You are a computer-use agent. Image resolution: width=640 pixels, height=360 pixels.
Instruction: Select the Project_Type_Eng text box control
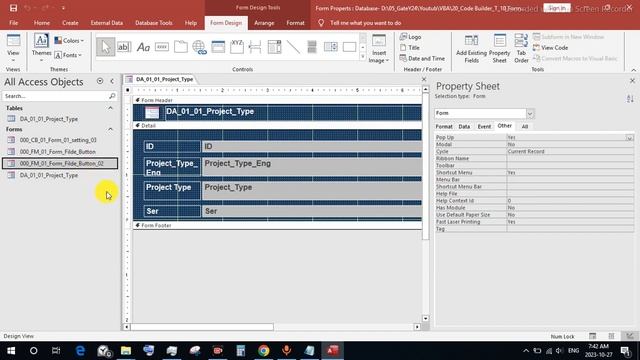point(312,167)
